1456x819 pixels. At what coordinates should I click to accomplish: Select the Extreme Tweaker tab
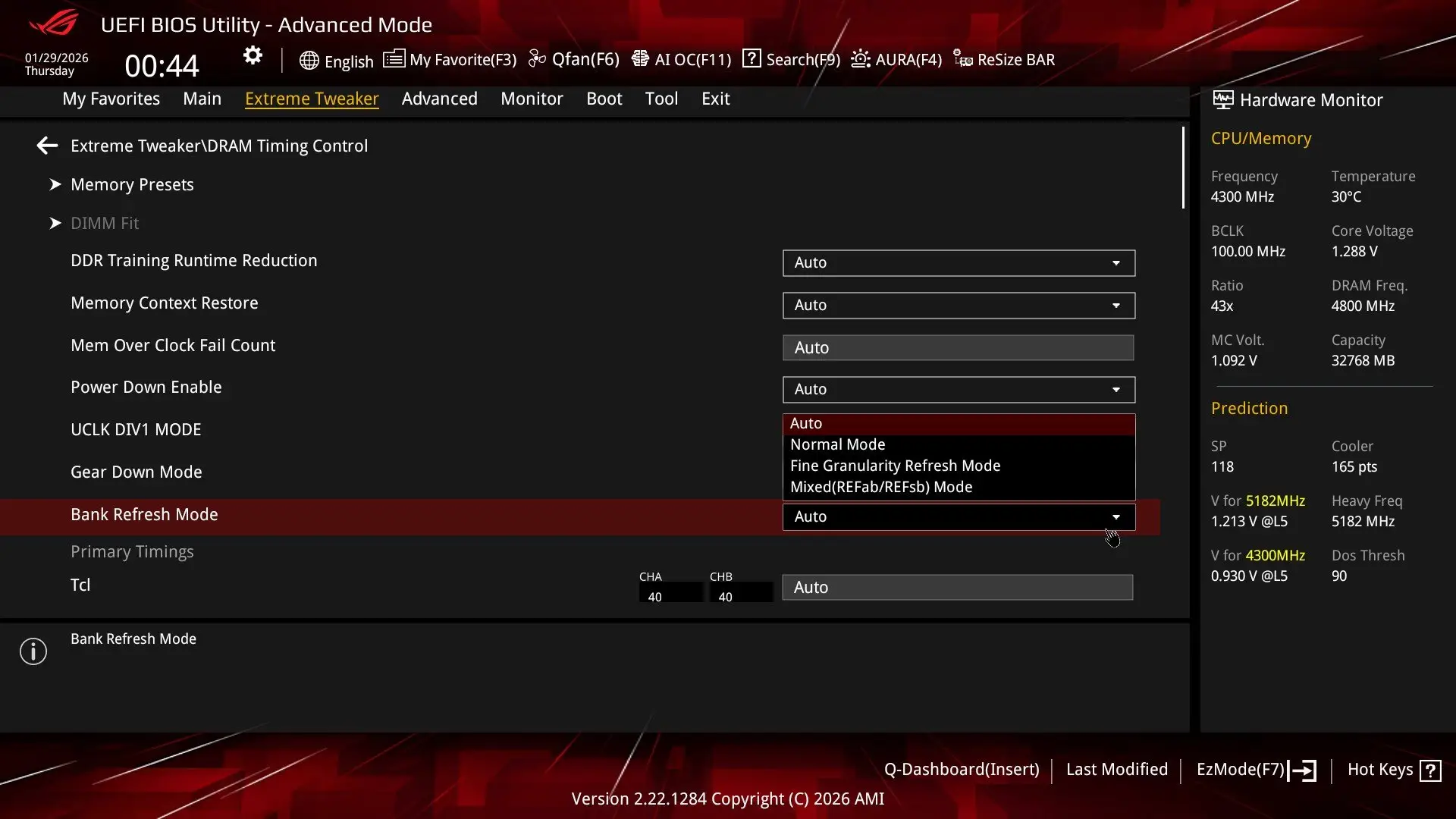point(312,99)
